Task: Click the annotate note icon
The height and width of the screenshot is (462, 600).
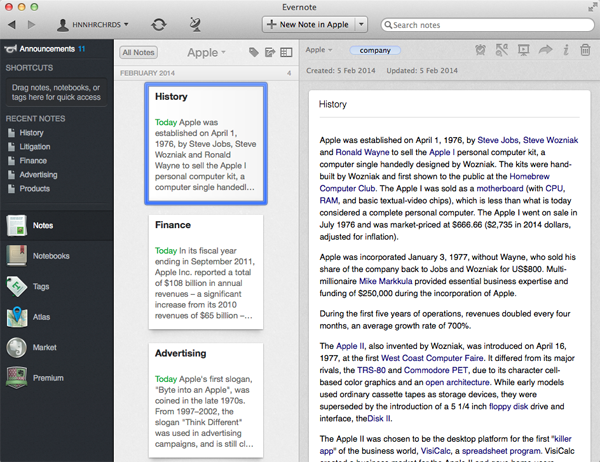Action: click(x=502, y=50)
